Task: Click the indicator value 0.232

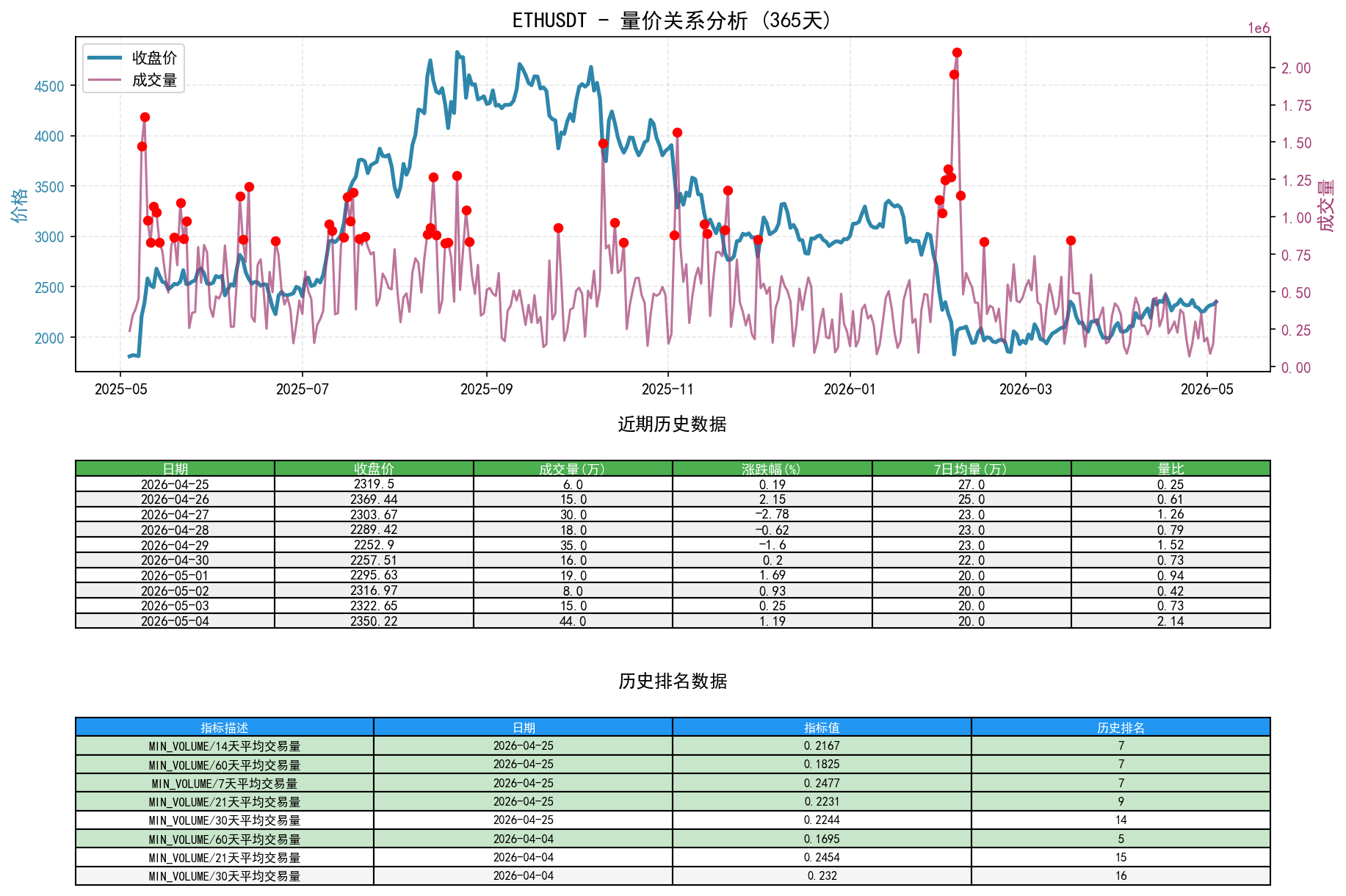Action: coord(822,876)
